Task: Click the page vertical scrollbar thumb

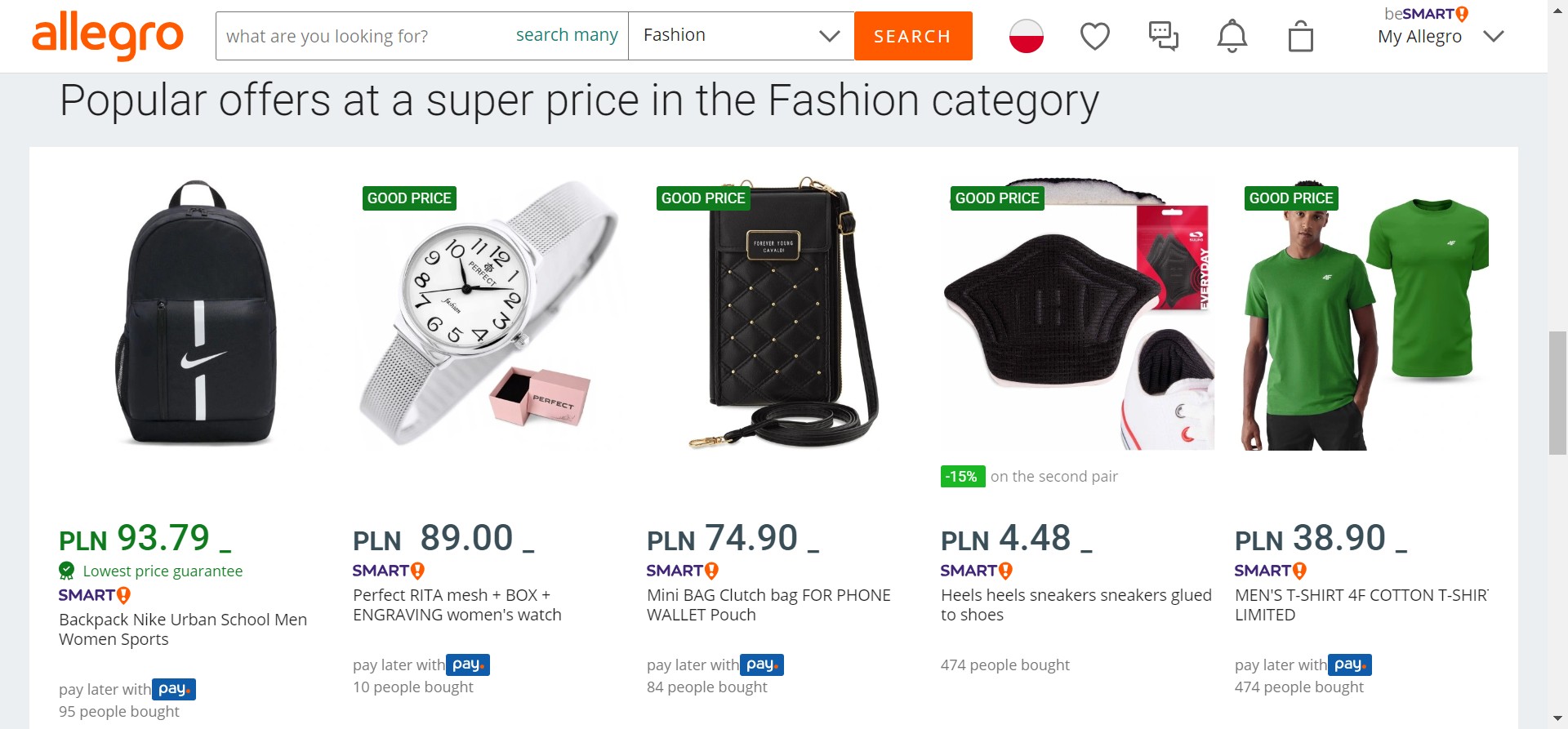Action: pyautogui.click(x=1557, y=393)
